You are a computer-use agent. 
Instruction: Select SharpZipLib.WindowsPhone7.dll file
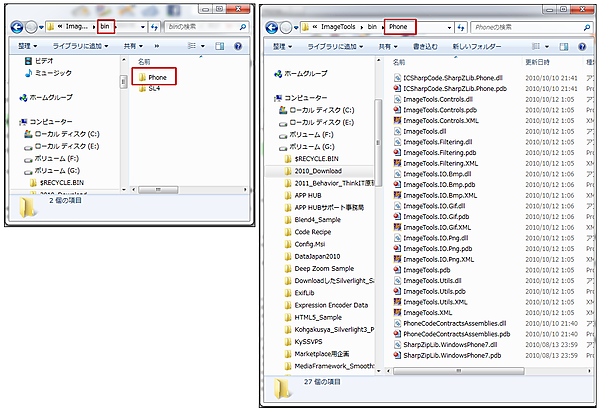point(445,345)
